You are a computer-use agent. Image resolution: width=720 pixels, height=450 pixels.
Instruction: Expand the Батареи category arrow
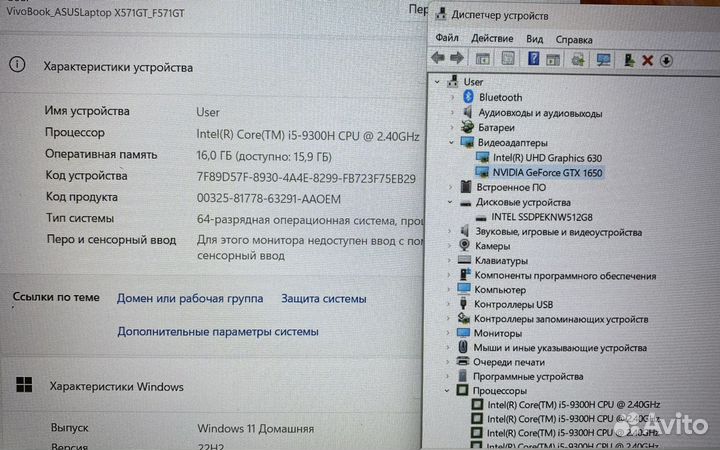[x=452, y=127]
